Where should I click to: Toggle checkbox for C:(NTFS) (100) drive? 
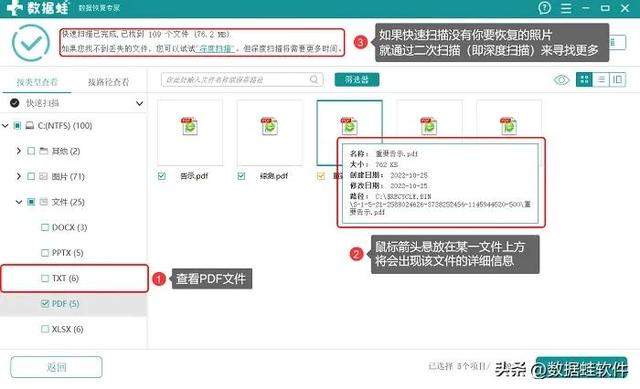coord(17,125)
